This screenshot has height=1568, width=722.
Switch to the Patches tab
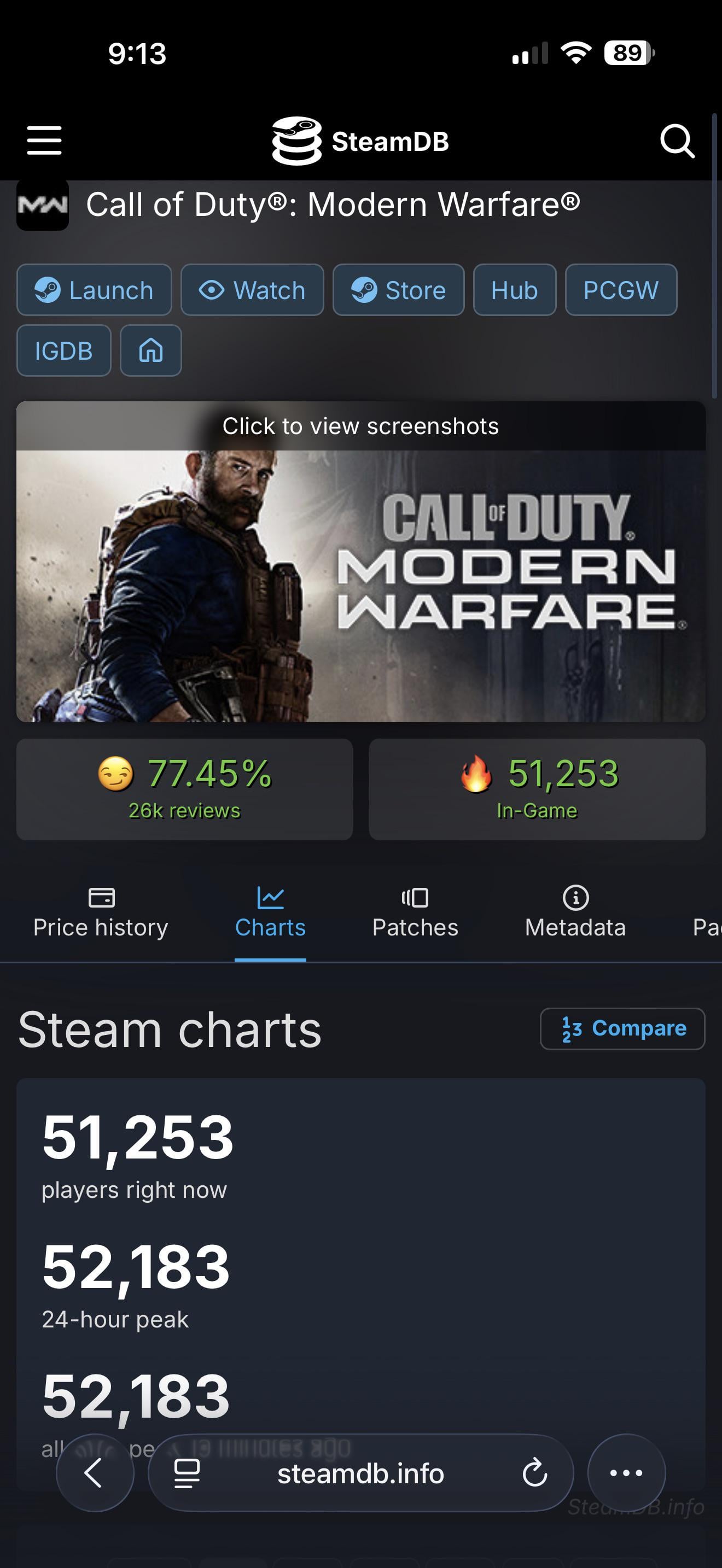coord(415,914)
